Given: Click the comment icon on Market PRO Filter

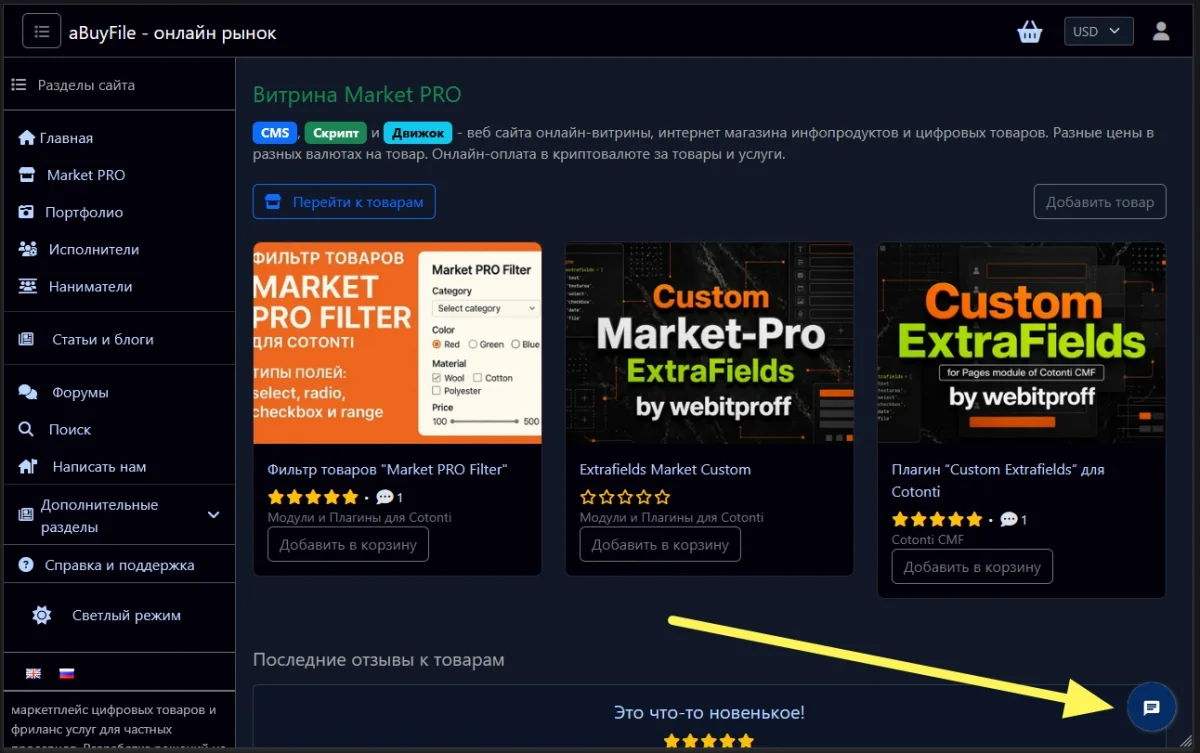Looking at the screenshot, I should (x=384, y=497).
